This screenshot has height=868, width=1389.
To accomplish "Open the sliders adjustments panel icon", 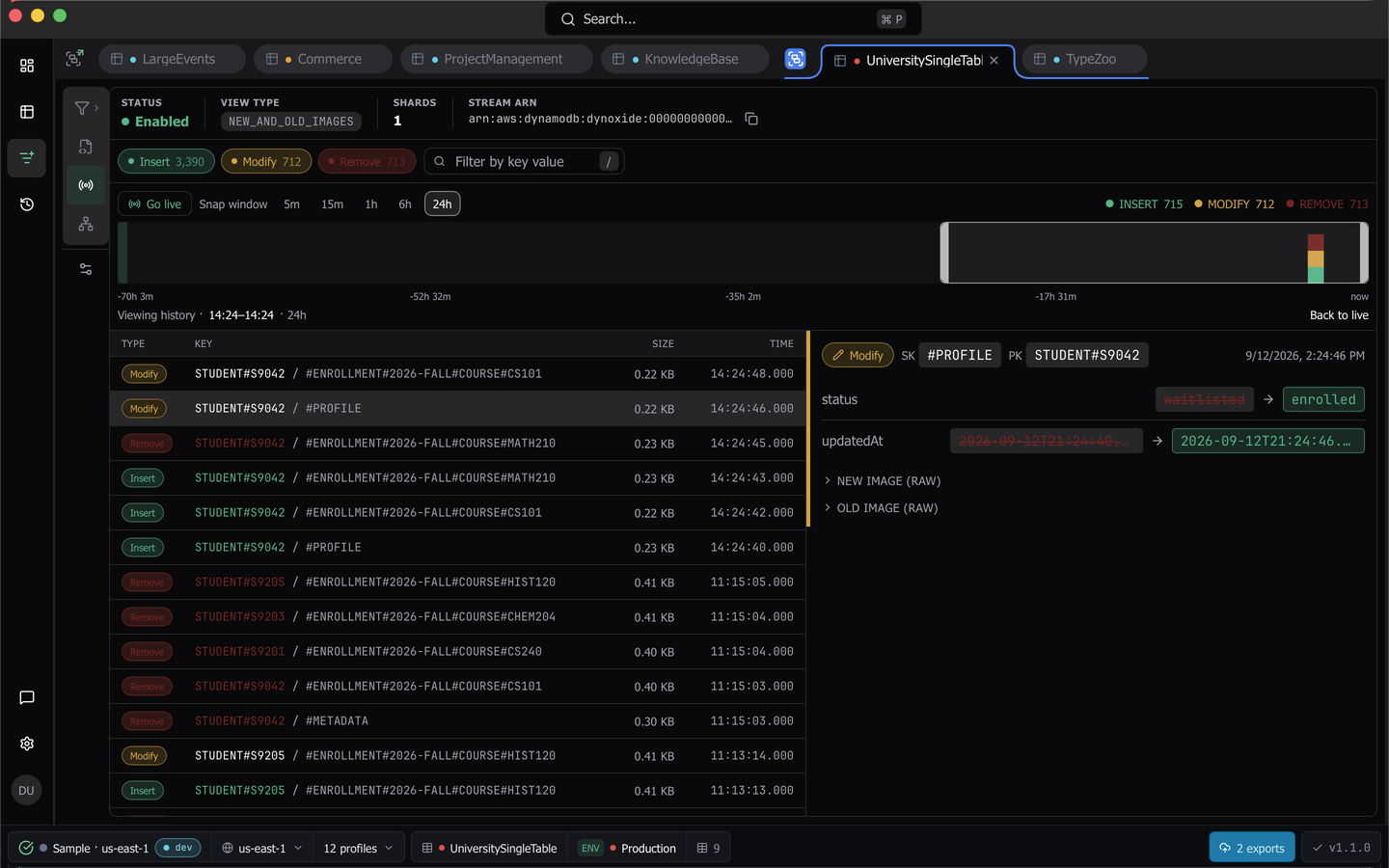I will coord(86,269).
